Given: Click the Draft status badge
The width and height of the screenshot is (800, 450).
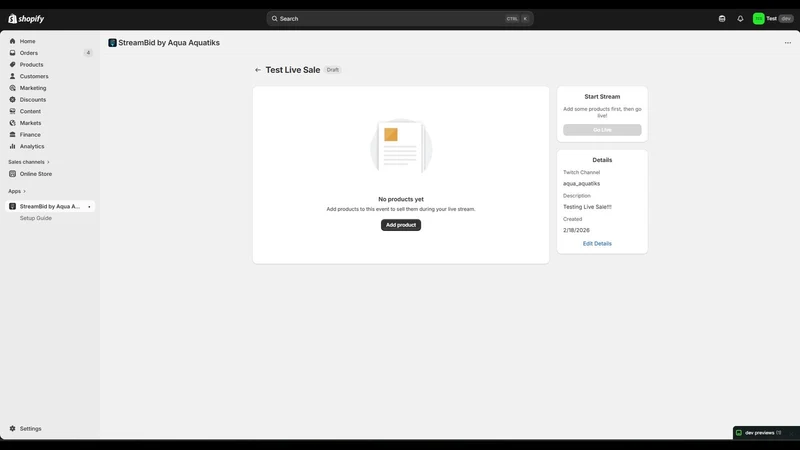Looking at the screenshot, I should point(333,70).
